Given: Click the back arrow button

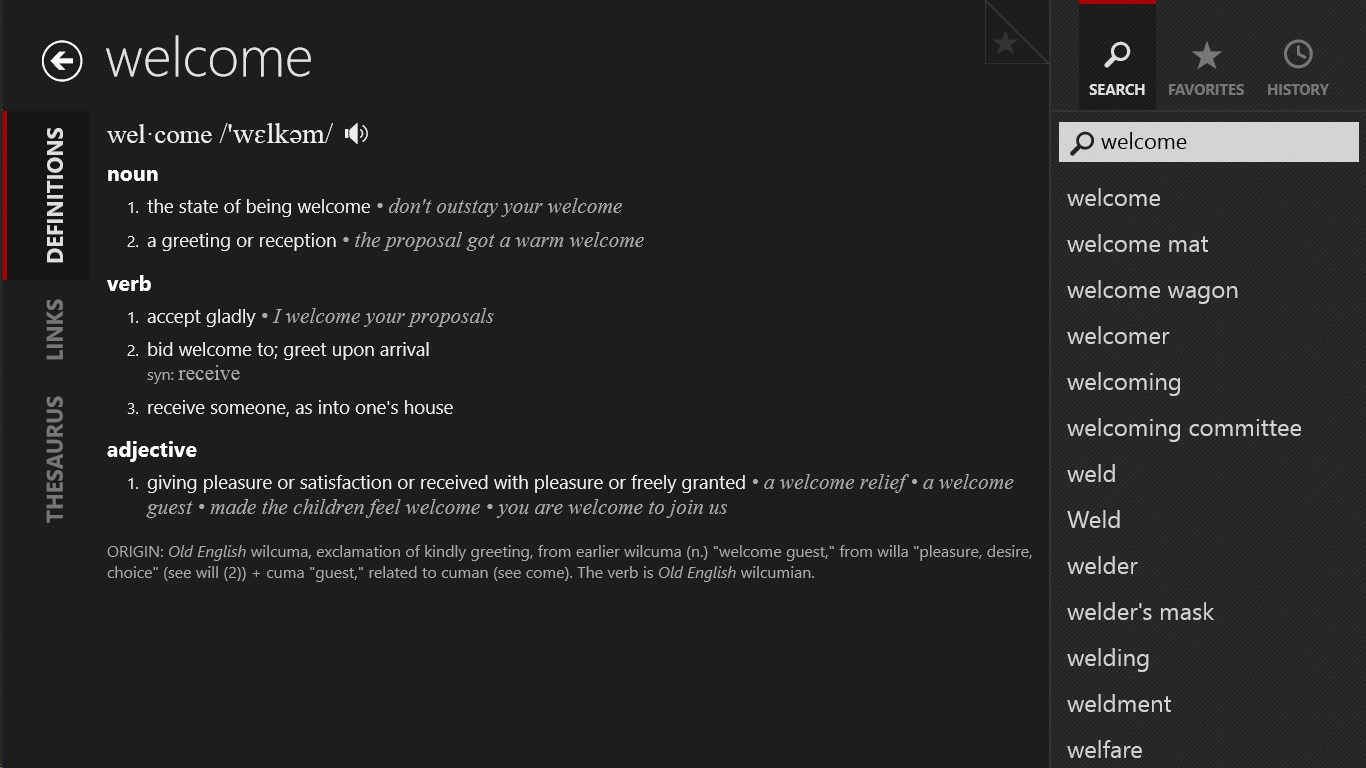Looking at the screenshot, I should (62, 61).
